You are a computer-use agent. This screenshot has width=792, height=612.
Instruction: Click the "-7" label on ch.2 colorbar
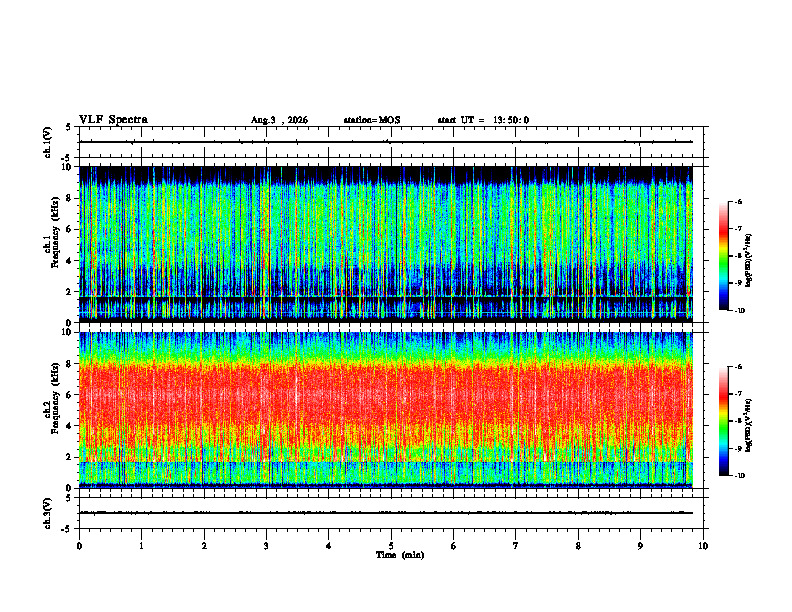click(x=738, y=394)
